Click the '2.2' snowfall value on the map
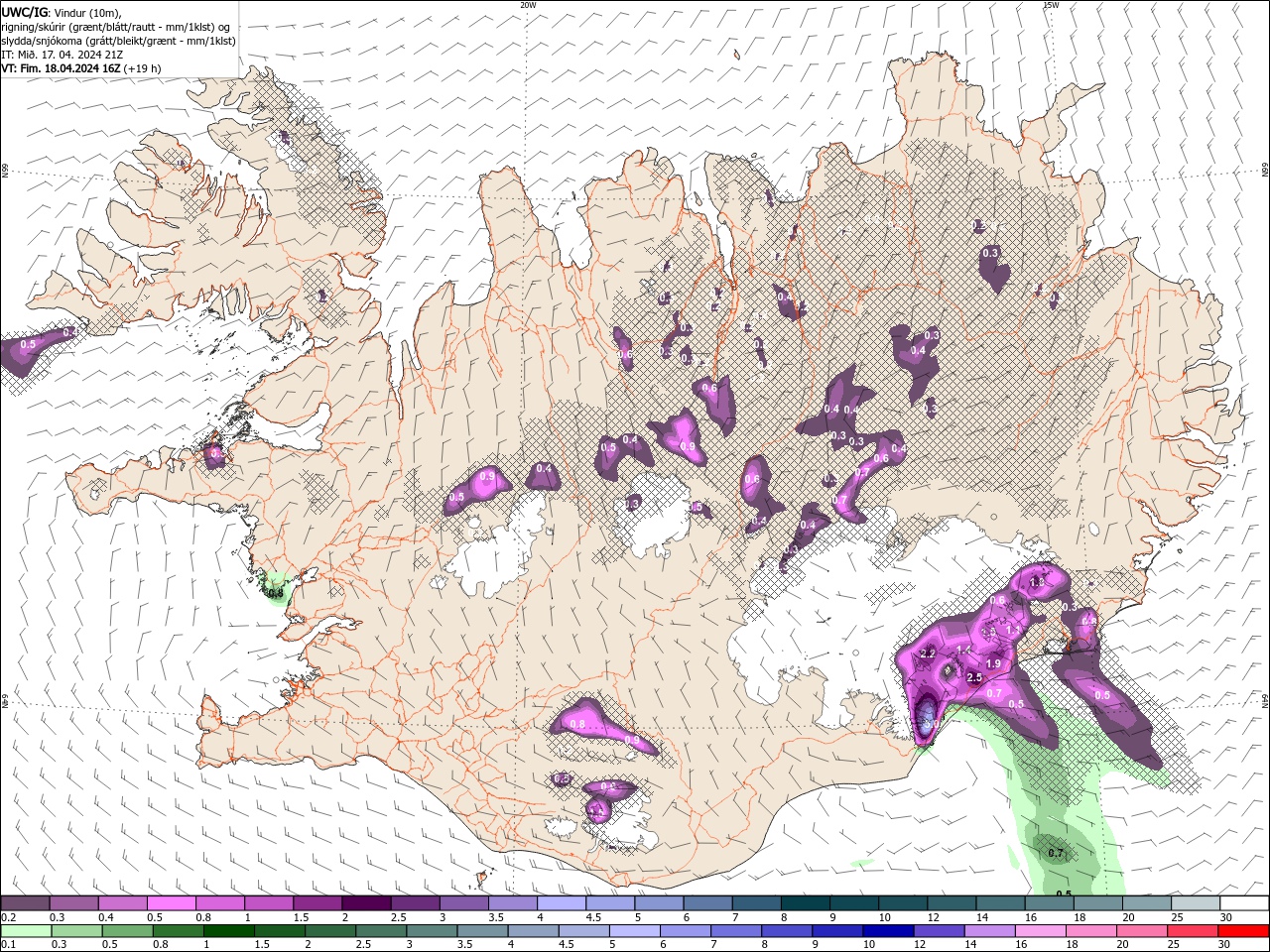The image size is (1270, 952). coord(929,654)
